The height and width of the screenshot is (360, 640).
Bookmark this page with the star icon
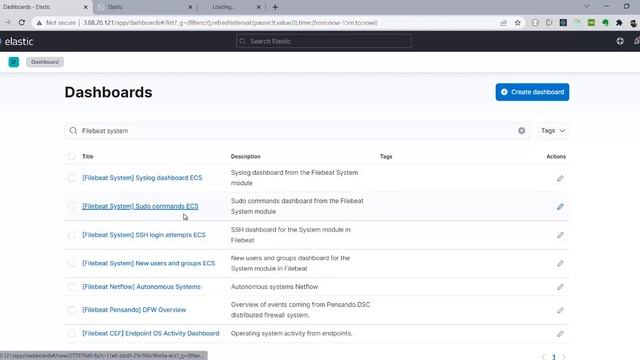pyautogui.click(x=518, y=23)
